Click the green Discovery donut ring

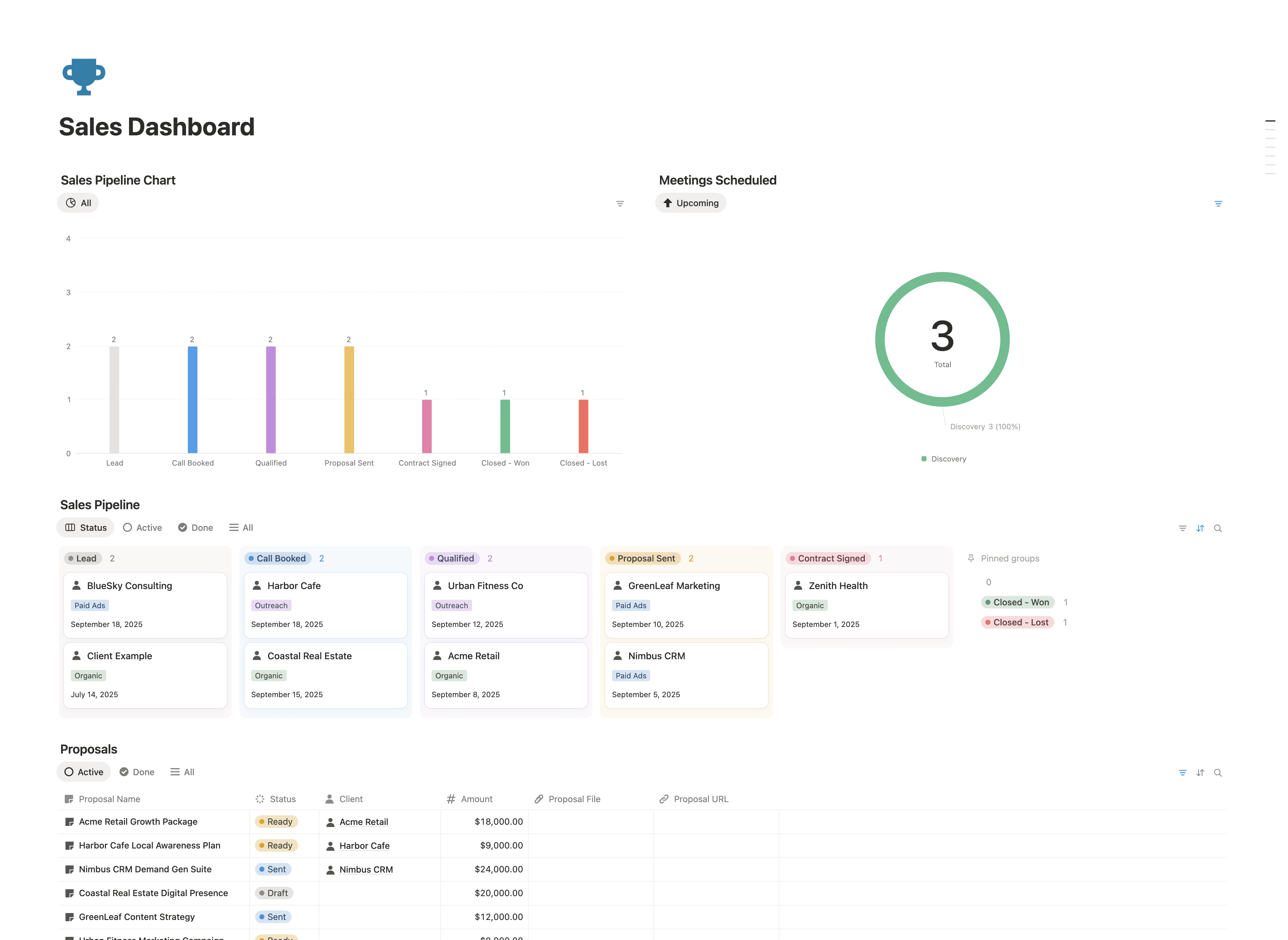pyautogui.click(x=880, y=339)
